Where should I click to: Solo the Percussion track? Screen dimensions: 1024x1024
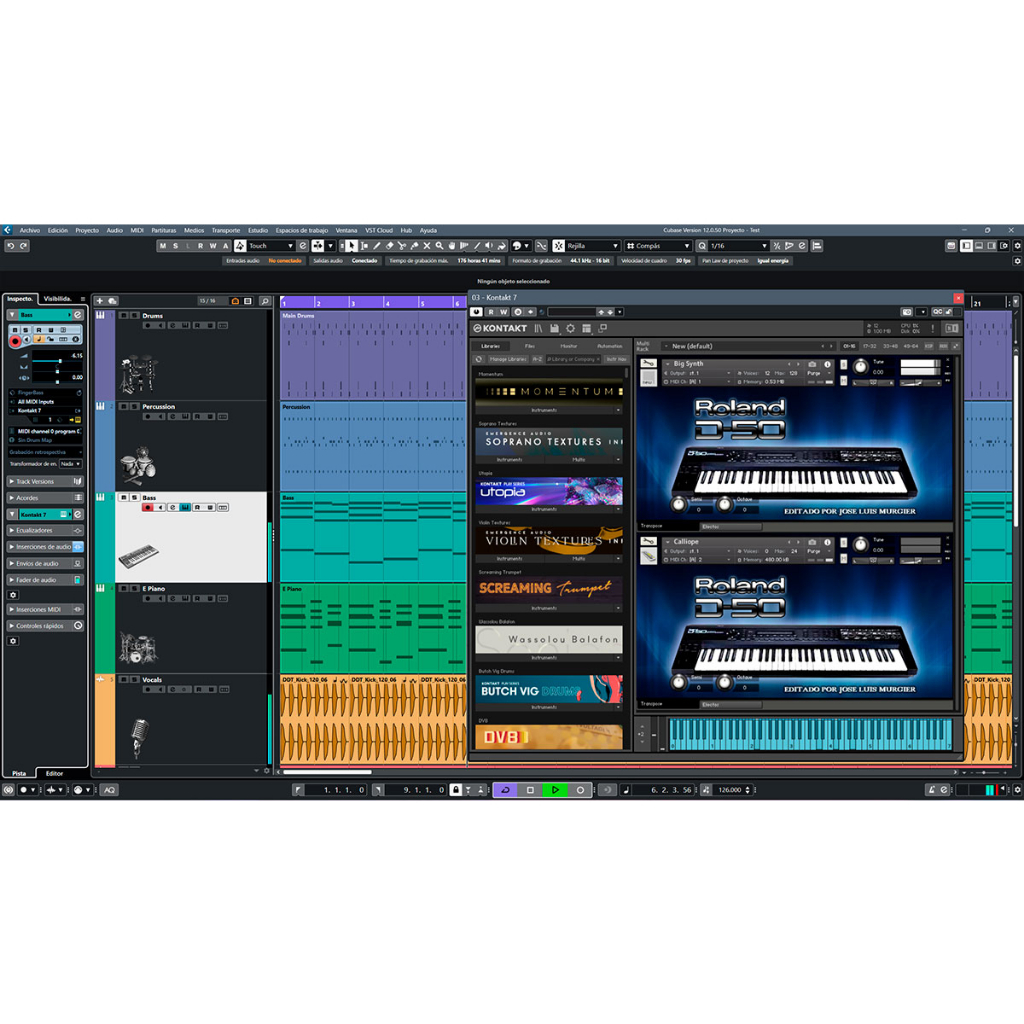pyautogui.click(x=134, y=407)
